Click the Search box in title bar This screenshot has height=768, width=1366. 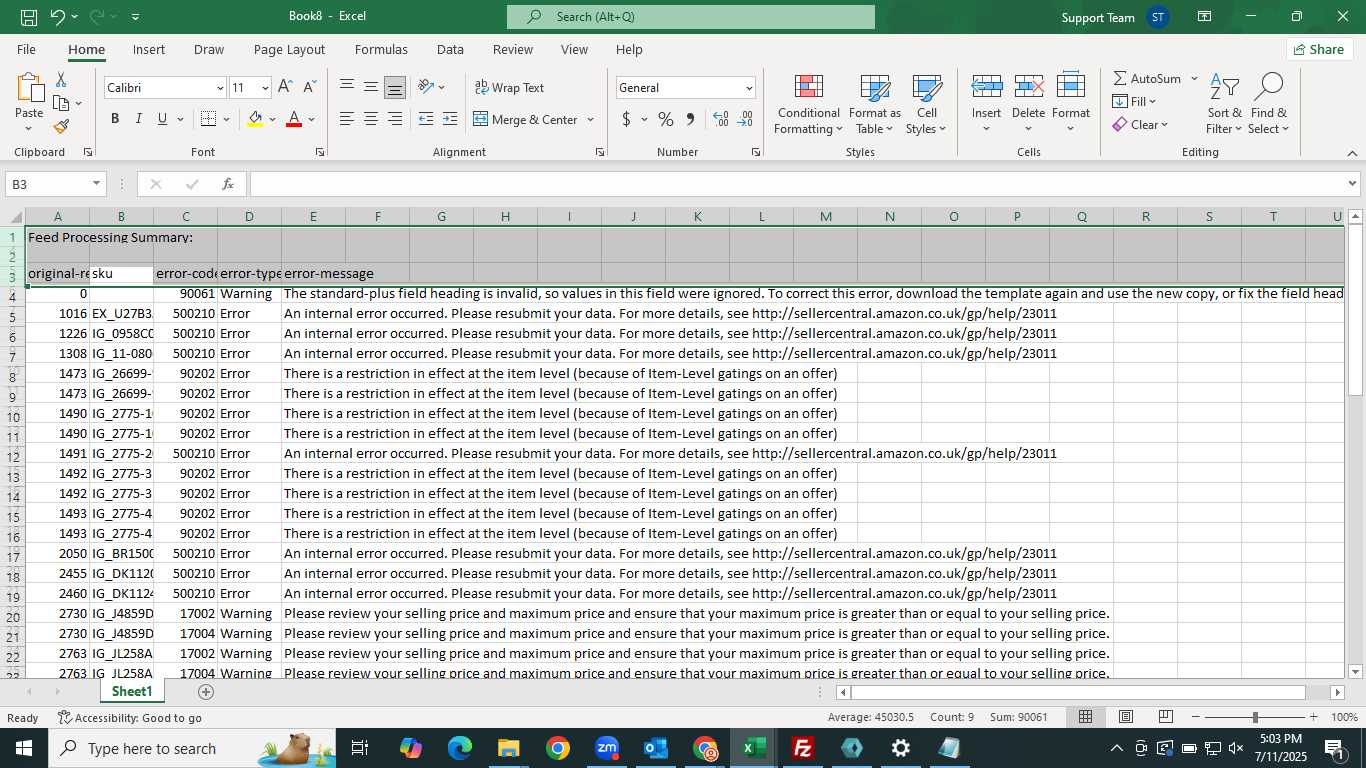point(691,17)
